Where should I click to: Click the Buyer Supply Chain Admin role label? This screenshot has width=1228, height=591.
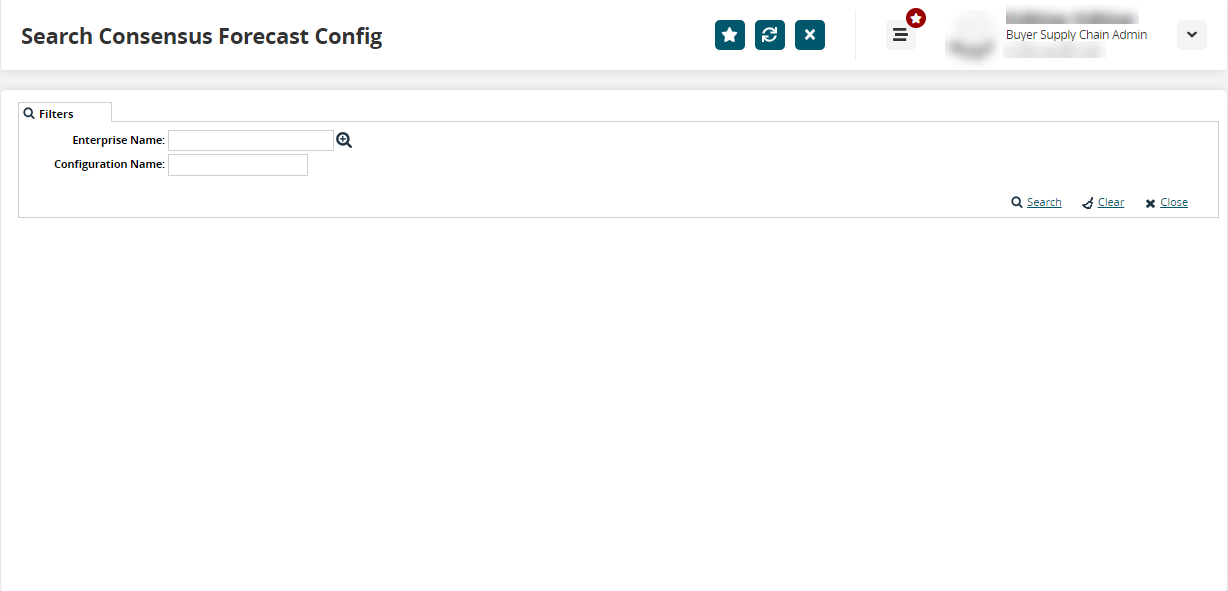click(1076, 35)
